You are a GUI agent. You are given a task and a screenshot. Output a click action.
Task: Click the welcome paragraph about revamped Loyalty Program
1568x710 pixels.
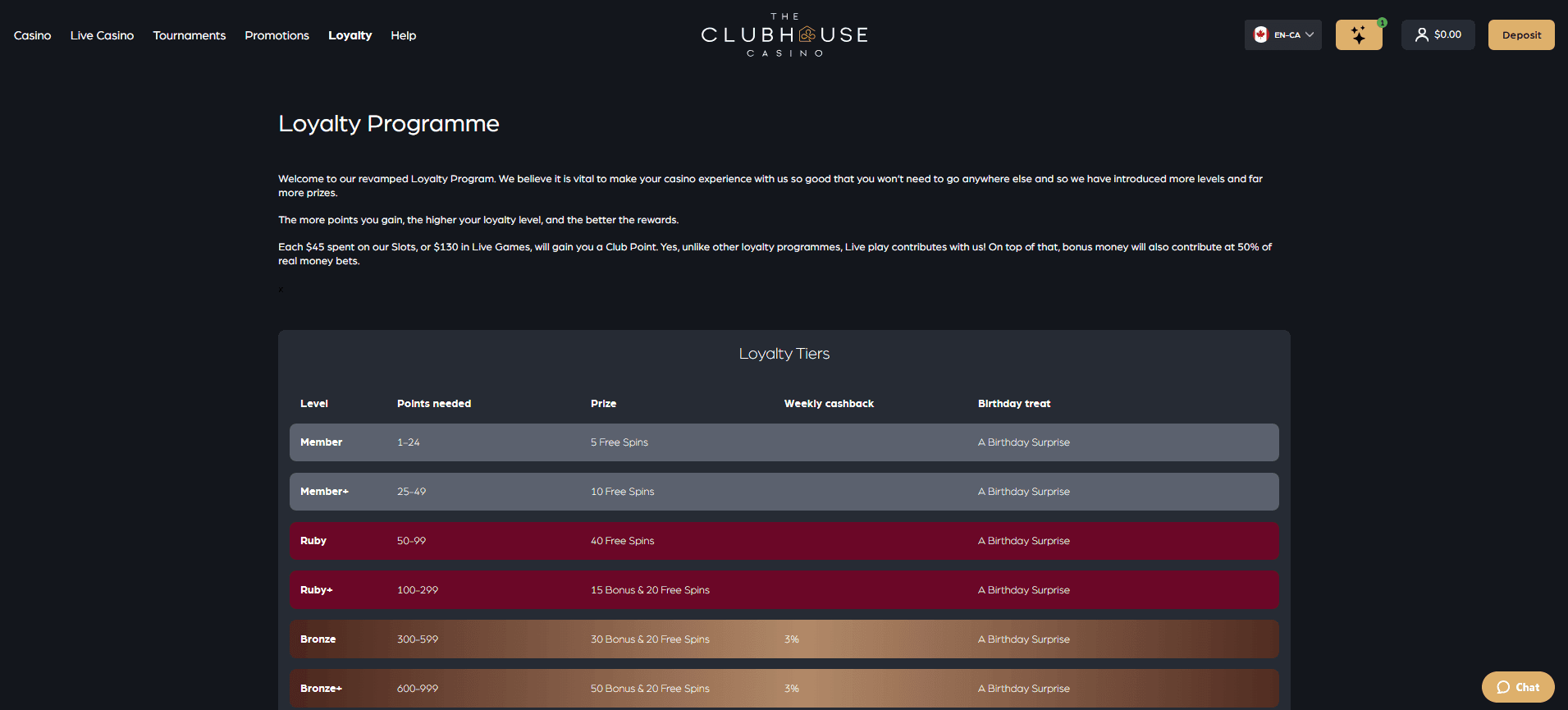pos(770,186)
